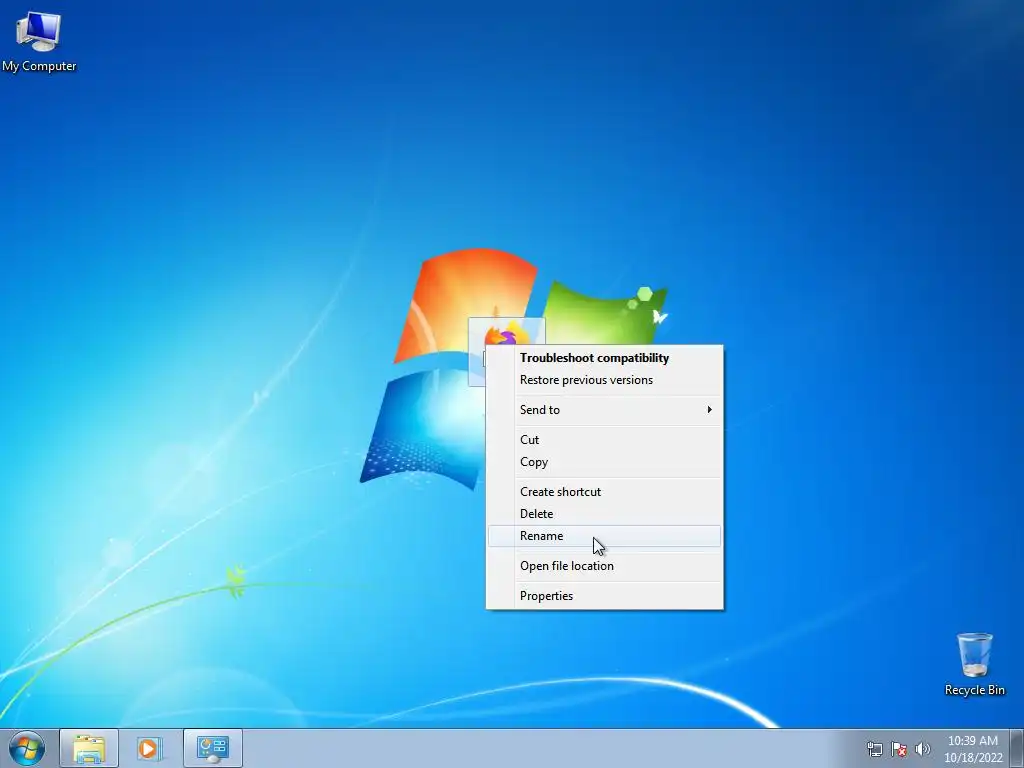
Task: Open the Action Center flag icon
Action: point(899,749)
